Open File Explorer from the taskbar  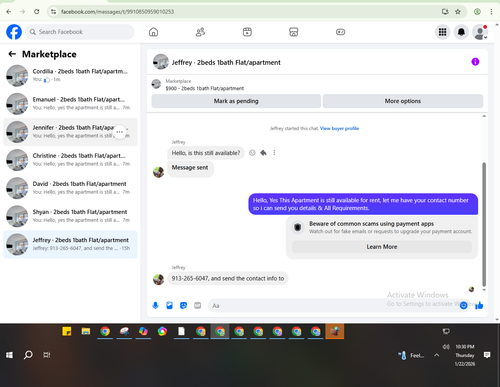tap(86, 331)
